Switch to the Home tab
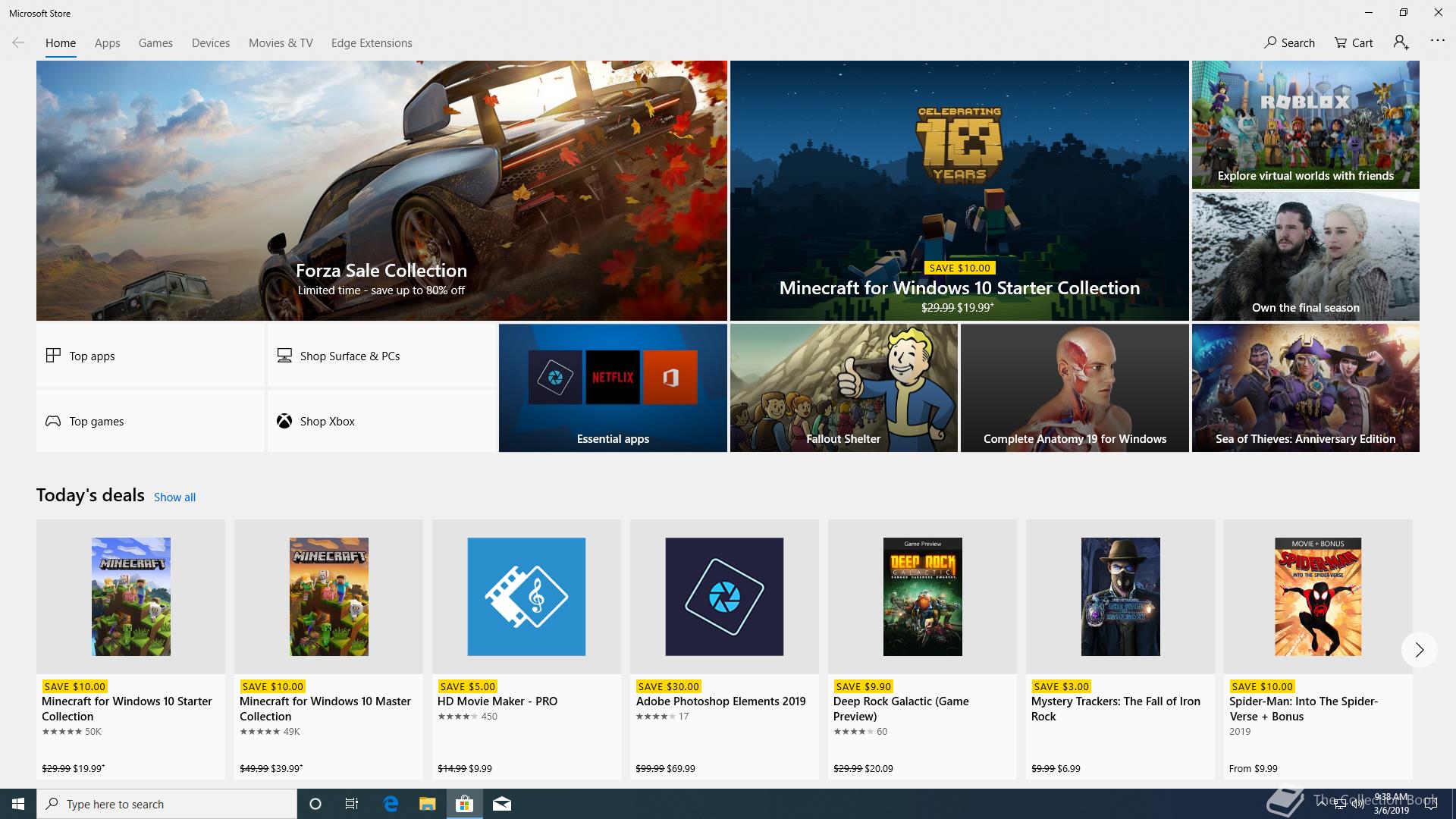The width and height of the screenshot is (1456, 819). [61, 43]
